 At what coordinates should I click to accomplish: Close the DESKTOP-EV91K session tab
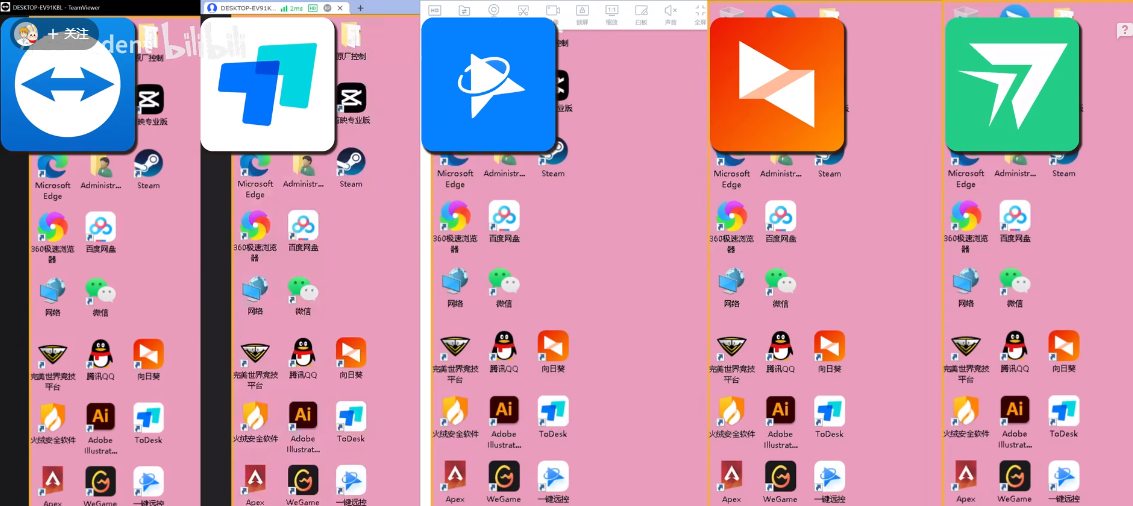coord(340,8)
